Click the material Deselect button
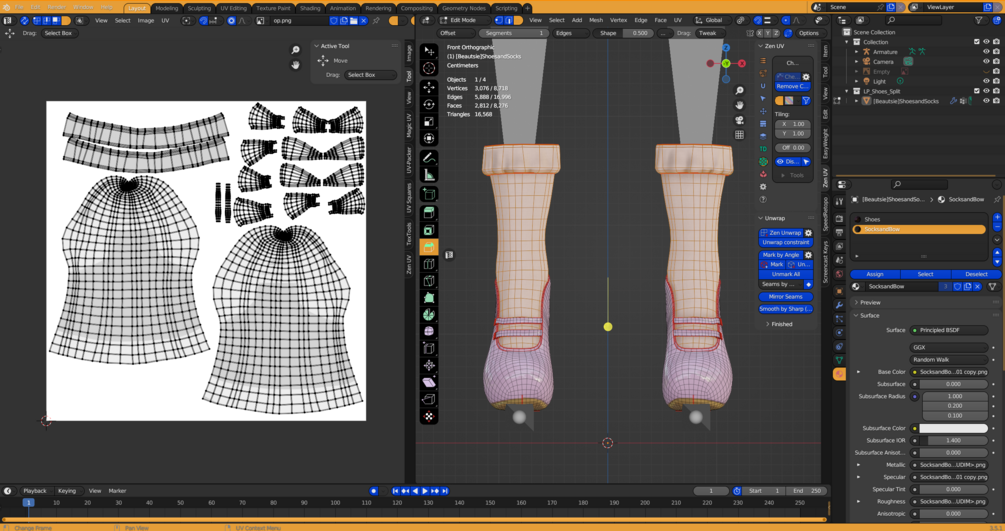1005x531 pixels. (x=976, y=274)
